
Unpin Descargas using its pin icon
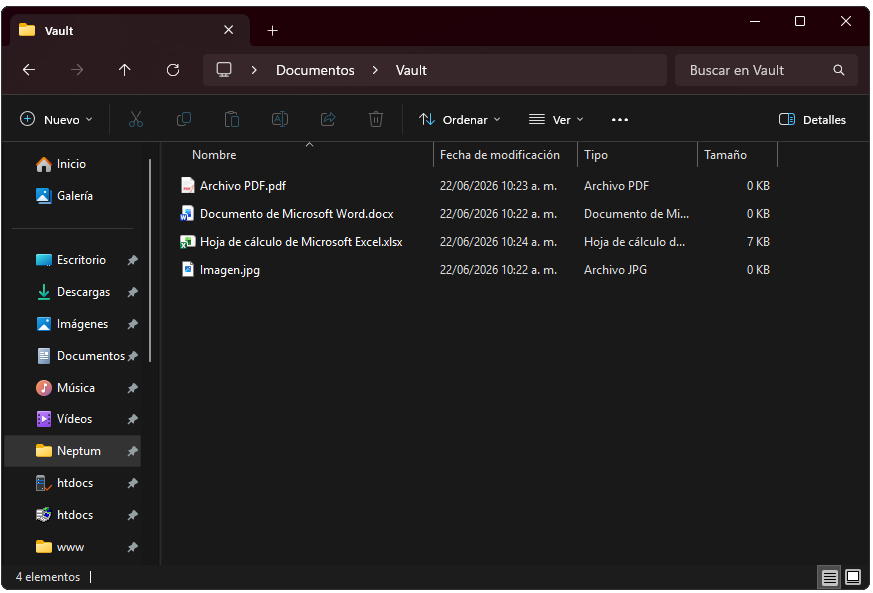133,292
